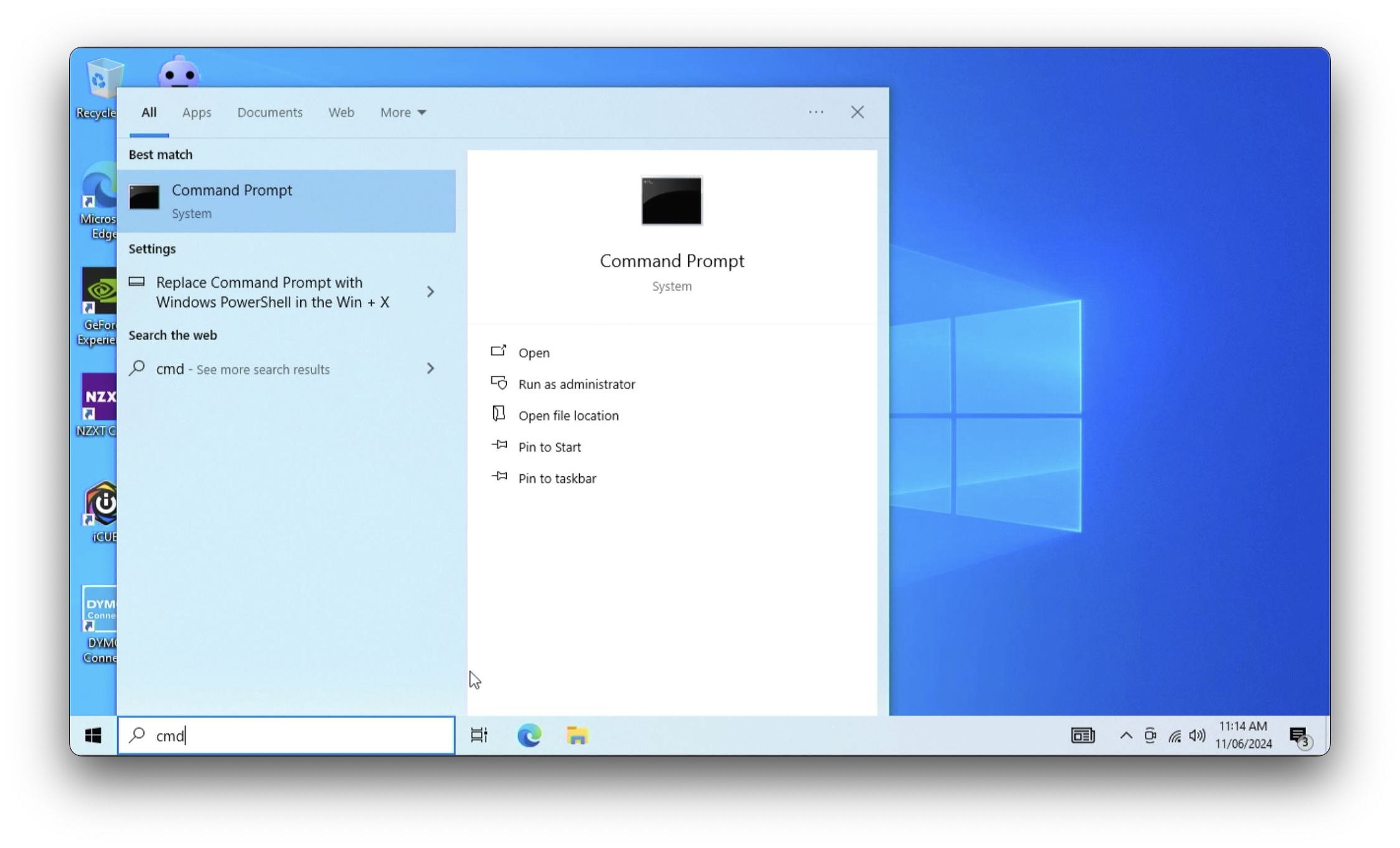Click the network tray icon

[1174, 736]
